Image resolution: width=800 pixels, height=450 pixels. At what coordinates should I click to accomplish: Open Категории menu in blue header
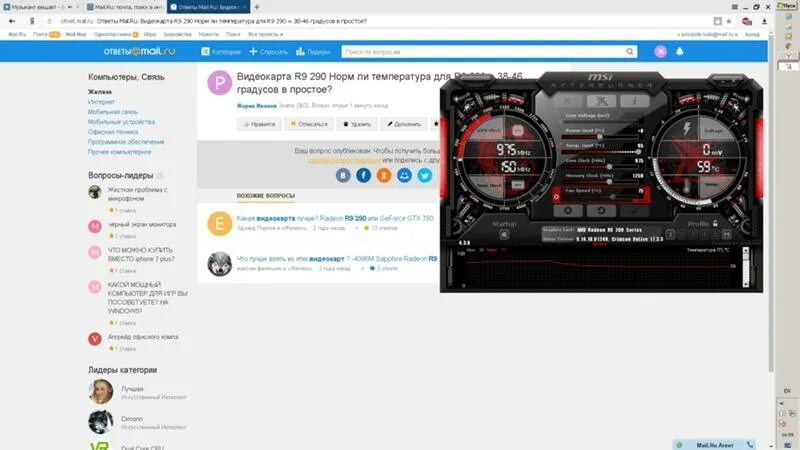221,52
